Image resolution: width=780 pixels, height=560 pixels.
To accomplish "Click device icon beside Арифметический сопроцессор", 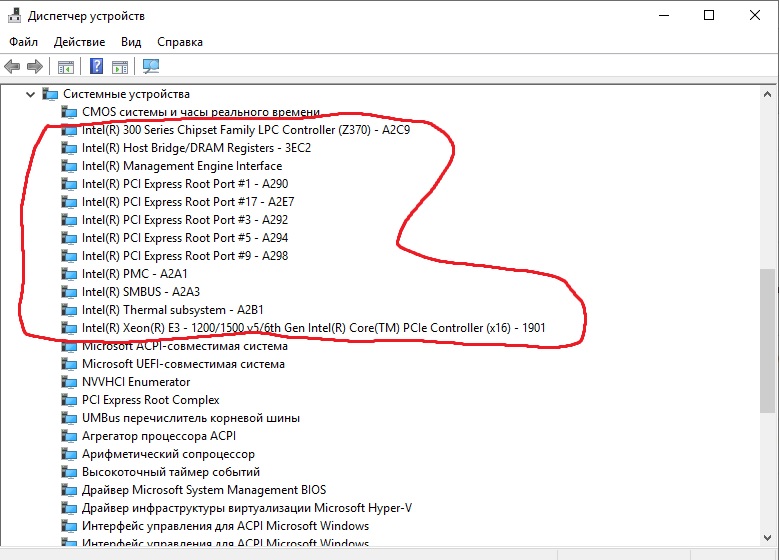I will (69, 454).
